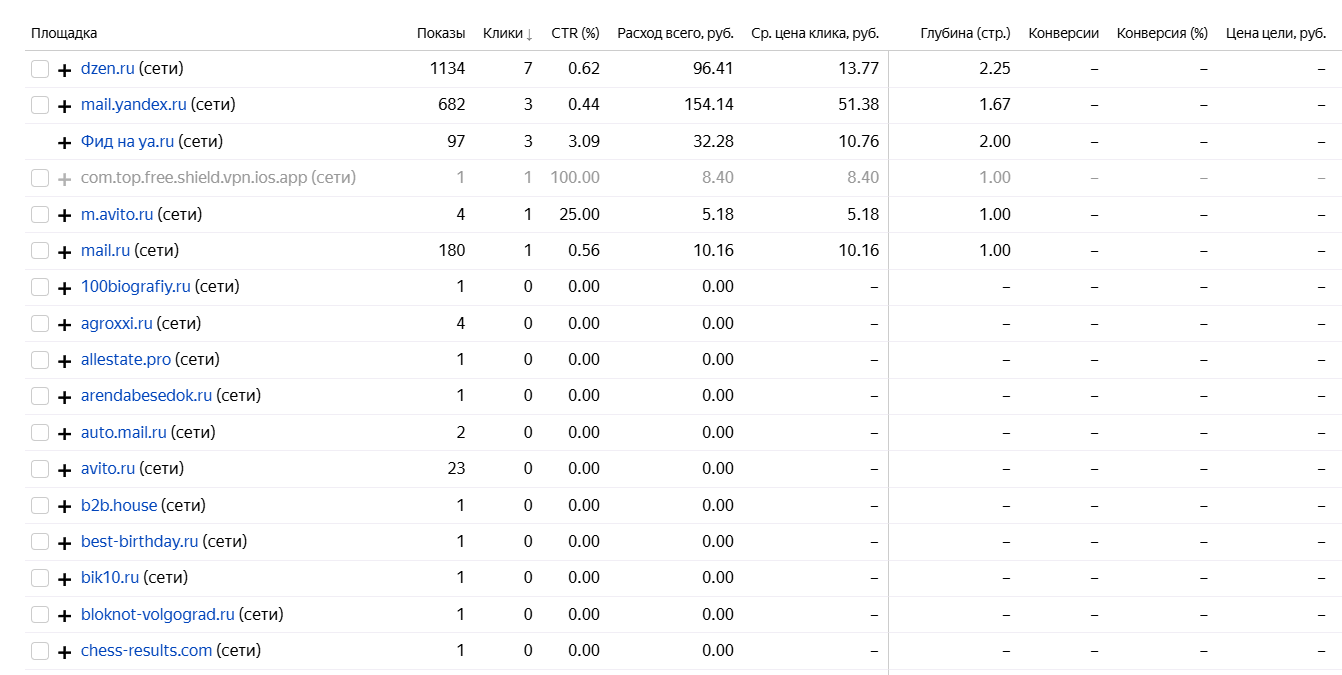
Task: Open the arendabesedok.ru link
Action: (146, 395)
